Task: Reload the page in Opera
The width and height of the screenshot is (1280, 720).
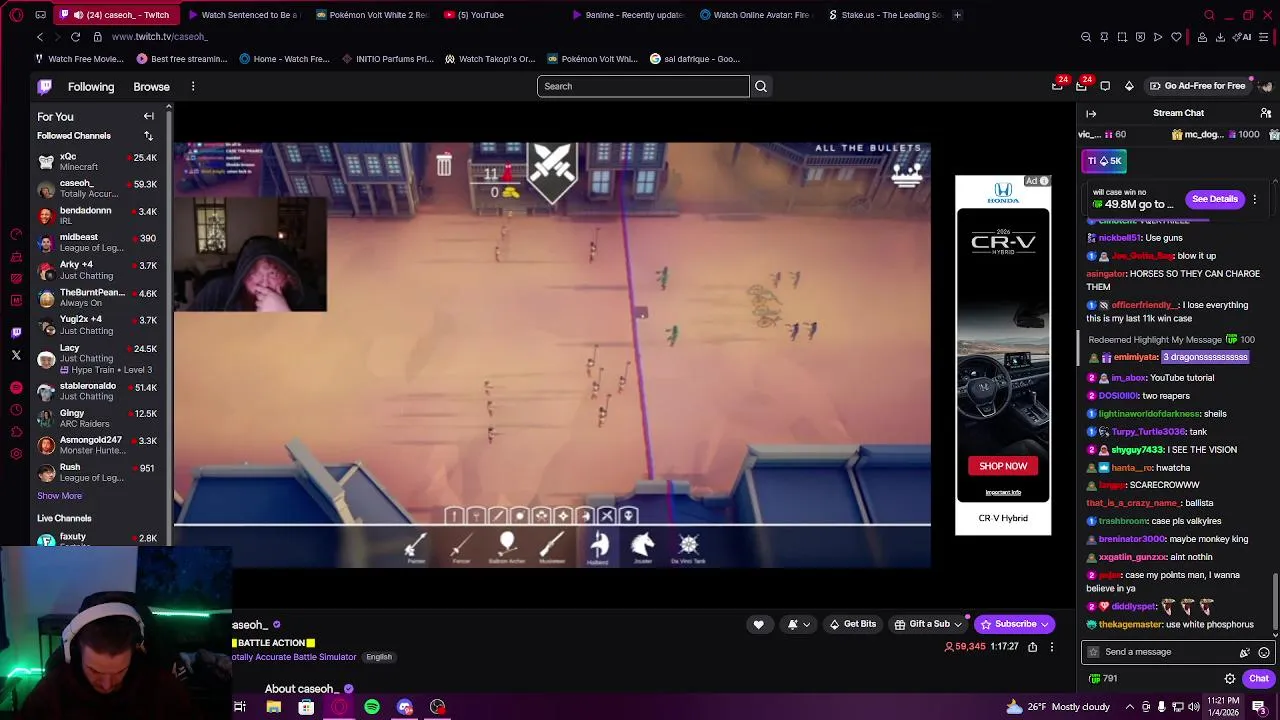Action: click(x=75, y=37)
